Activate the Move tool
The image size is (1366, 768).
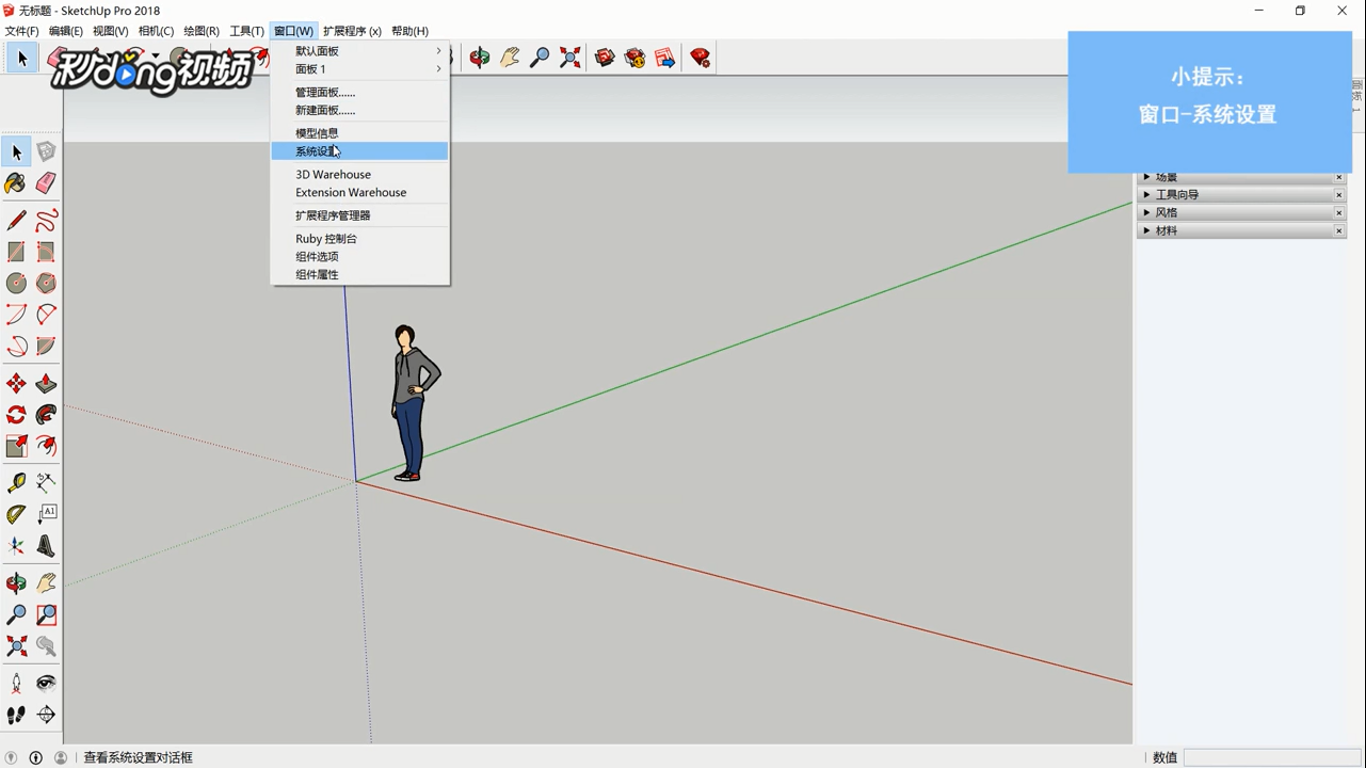16,384
